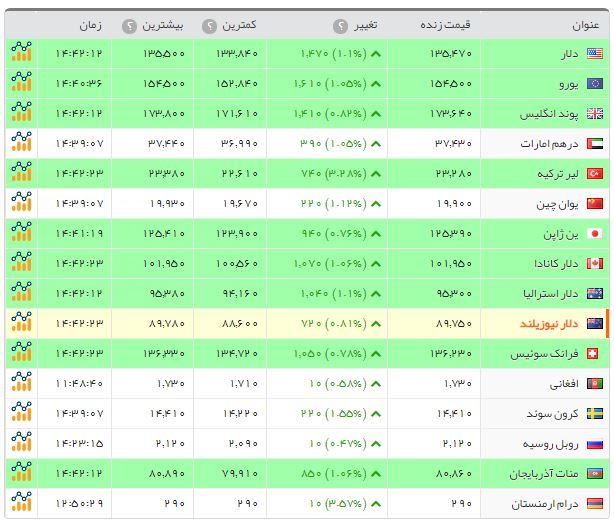This screenshot has height=528, width=614.
Task: Show the chart for the Japanese Yen (ین ژاپن) row
Action: tap(21, 234)
